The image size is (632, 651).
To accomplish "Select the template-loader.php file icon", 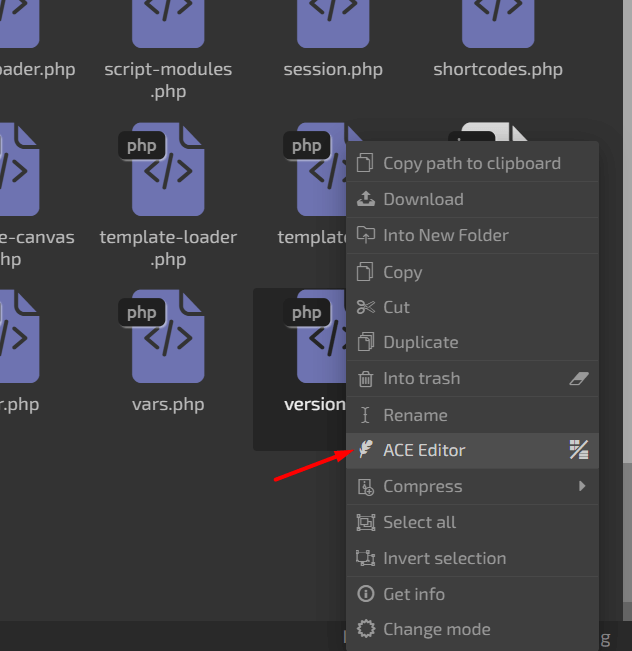I will click(x=168, y=170).
